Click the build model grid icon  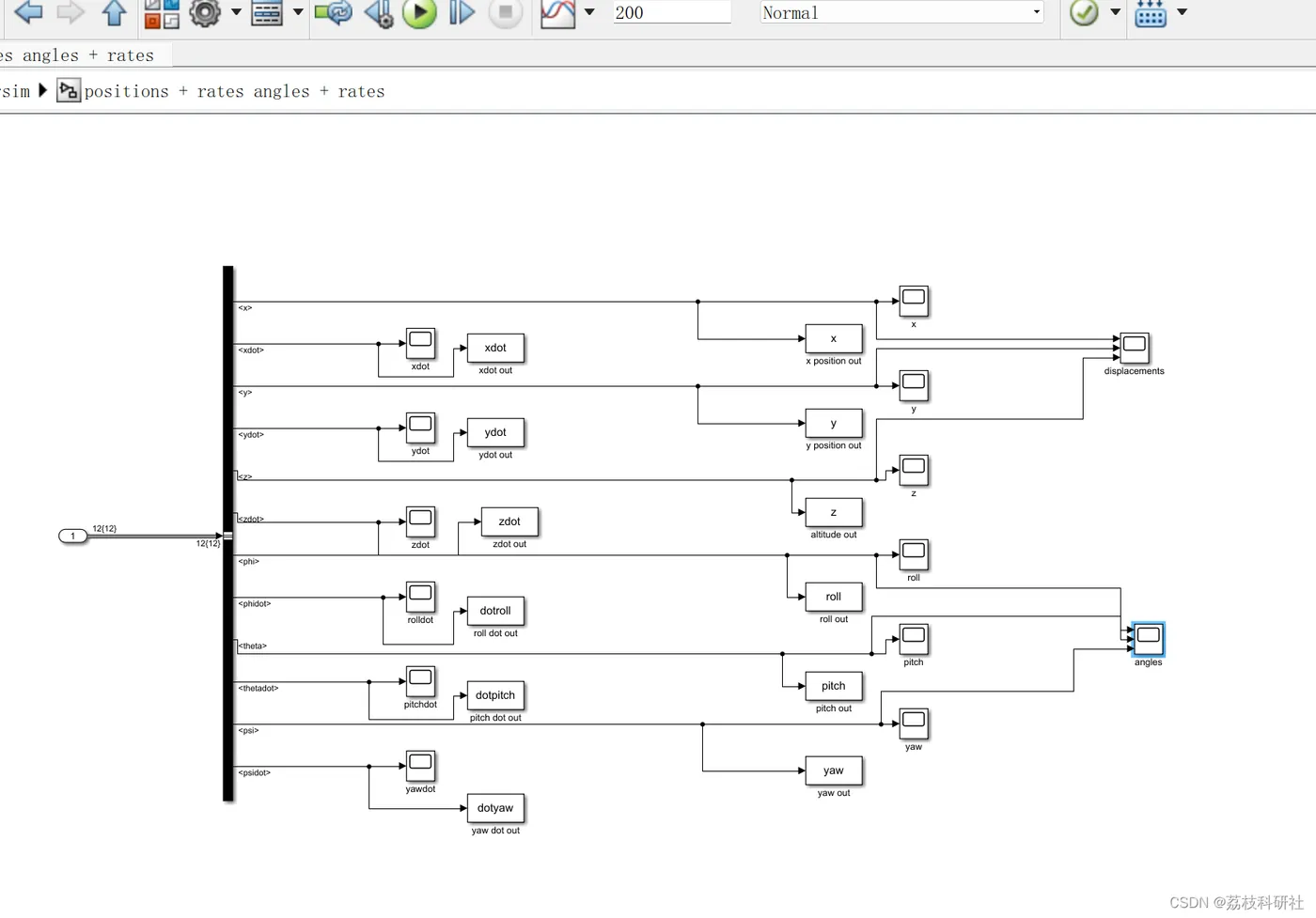(x=1151, y=13)
